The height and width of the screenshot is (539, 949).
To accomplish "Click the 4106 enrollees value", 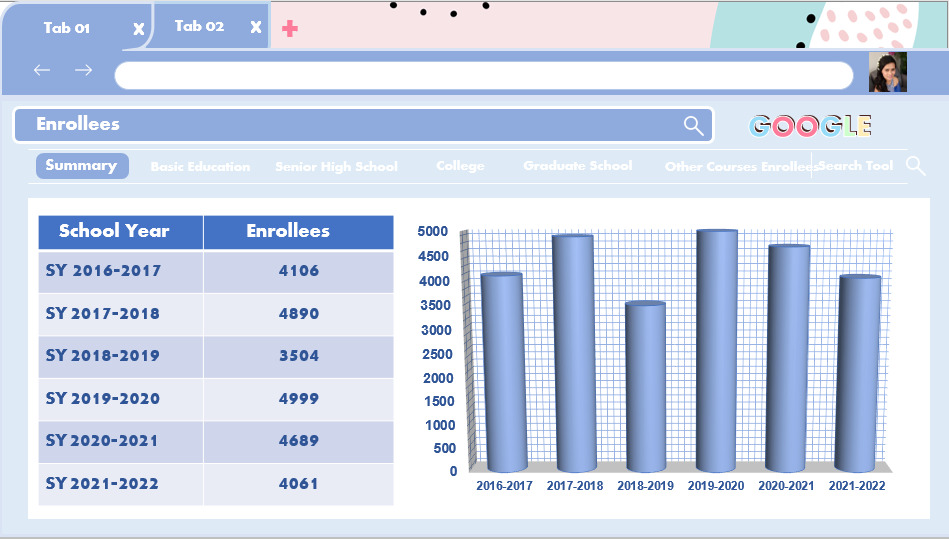I will (298, 271).
